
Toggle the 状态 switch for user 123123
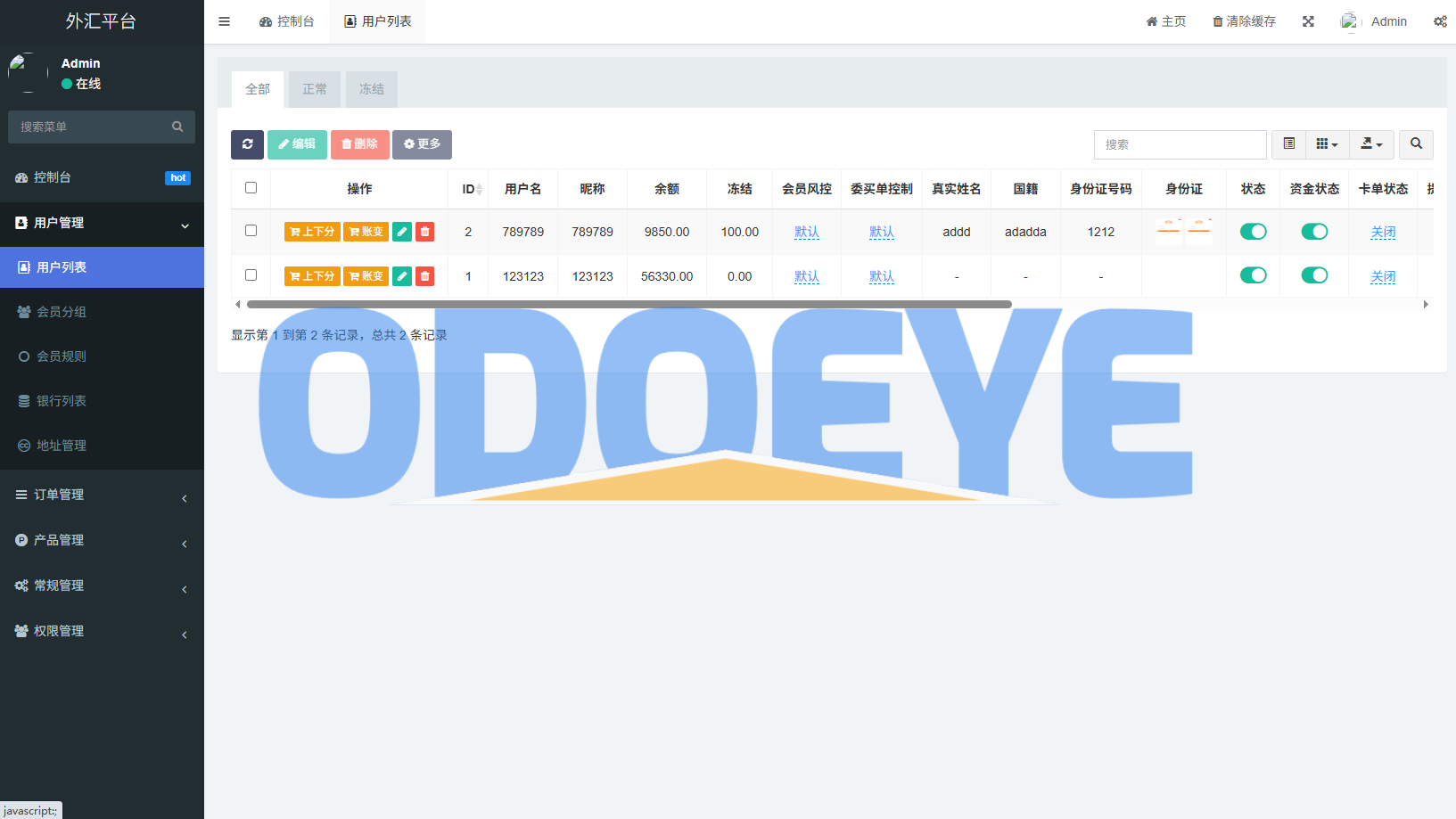[1253, 275]
